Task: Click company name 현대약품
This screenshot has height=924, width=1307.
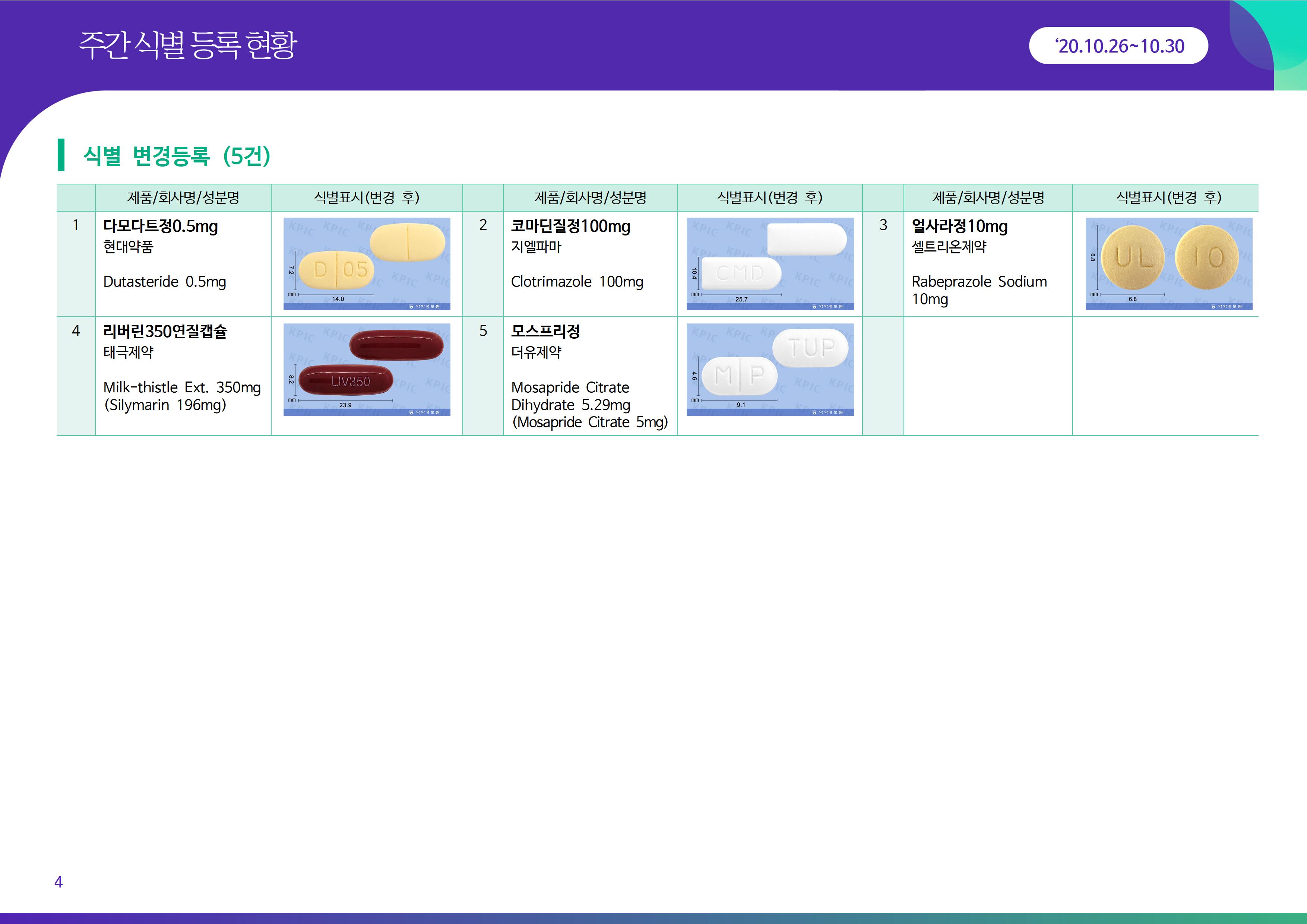Action: [128, 247]
